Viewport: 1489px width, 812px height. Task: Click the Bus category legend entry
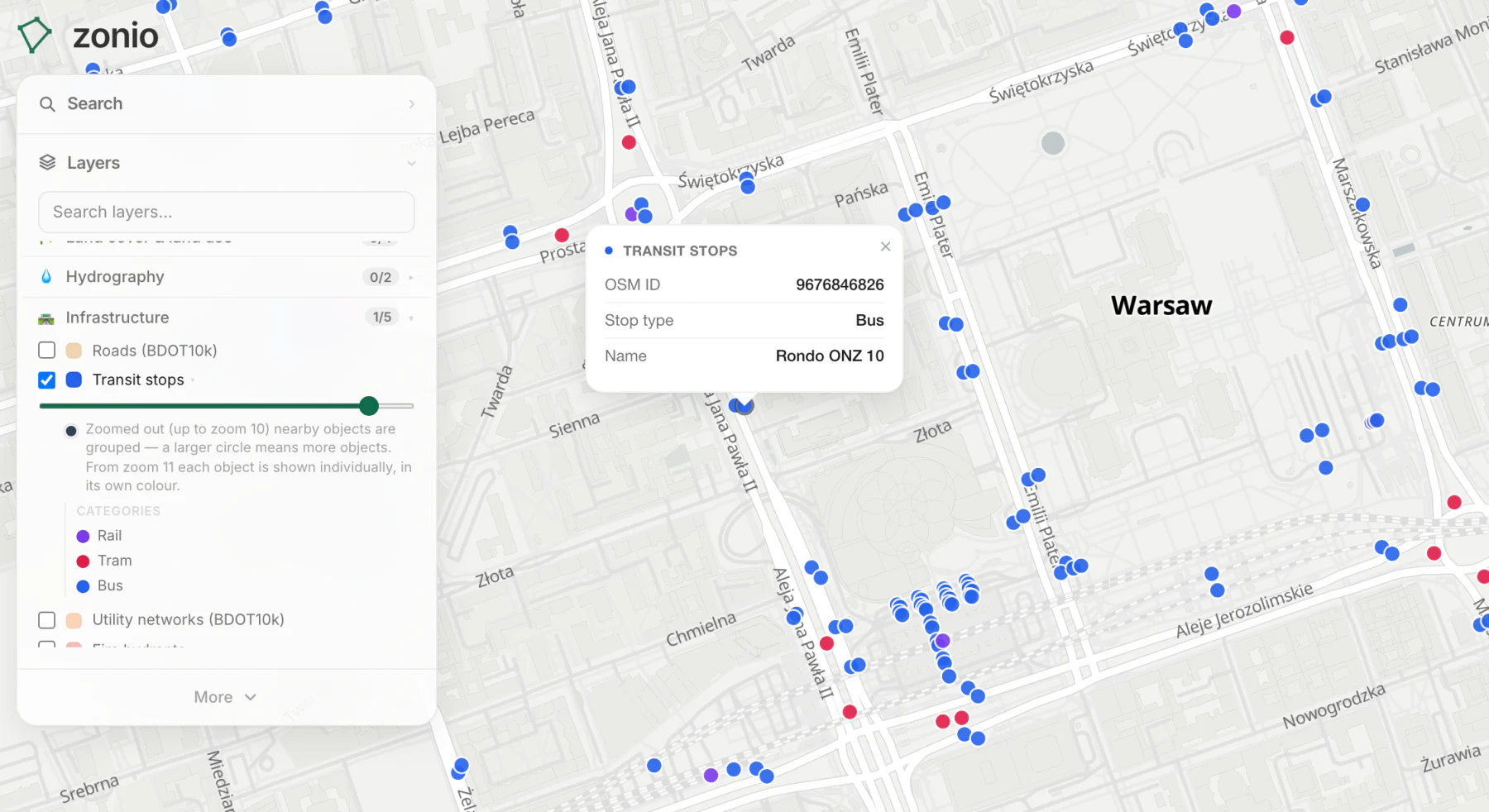pyautogui.click(x=100, y=585)
